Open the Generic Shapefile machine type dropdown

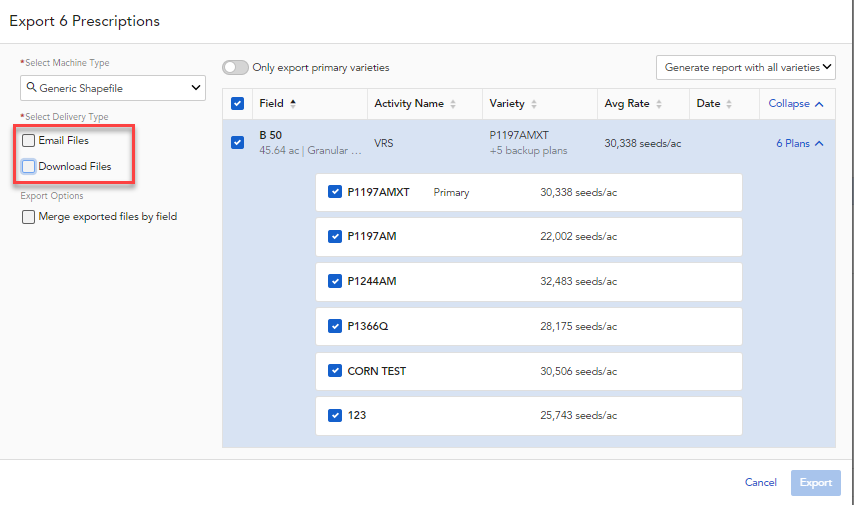[112, 88]
